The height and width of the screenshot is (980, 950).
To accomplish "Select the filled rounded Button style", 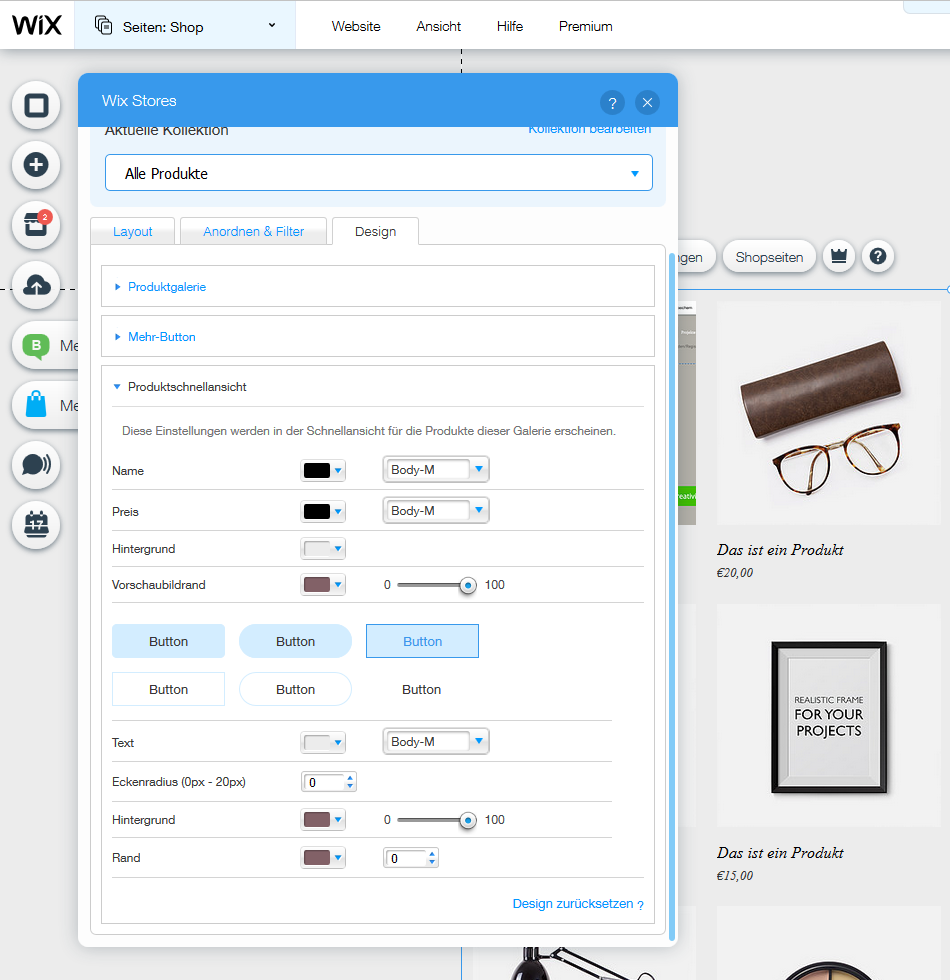I will [295, 642].
